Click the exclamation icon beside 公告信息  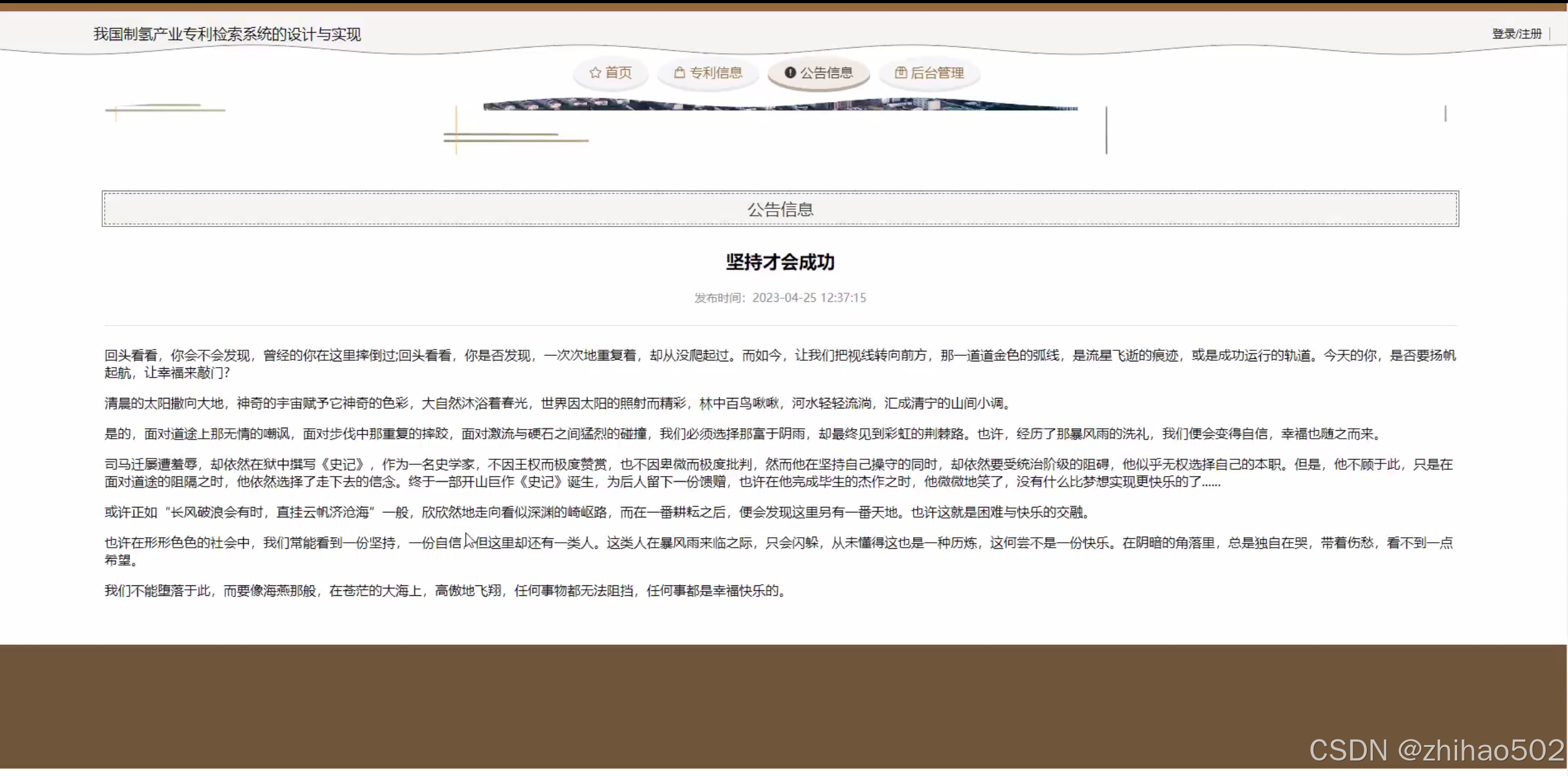[790, 73]
